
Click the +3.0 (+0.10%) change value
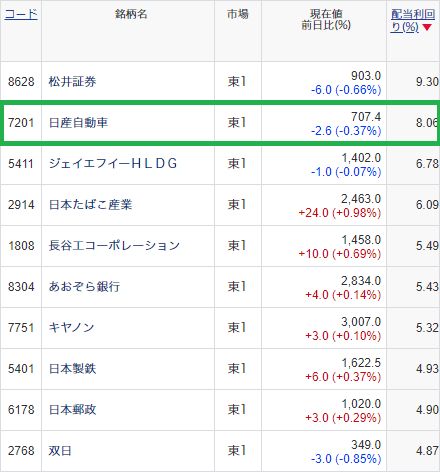343,336
